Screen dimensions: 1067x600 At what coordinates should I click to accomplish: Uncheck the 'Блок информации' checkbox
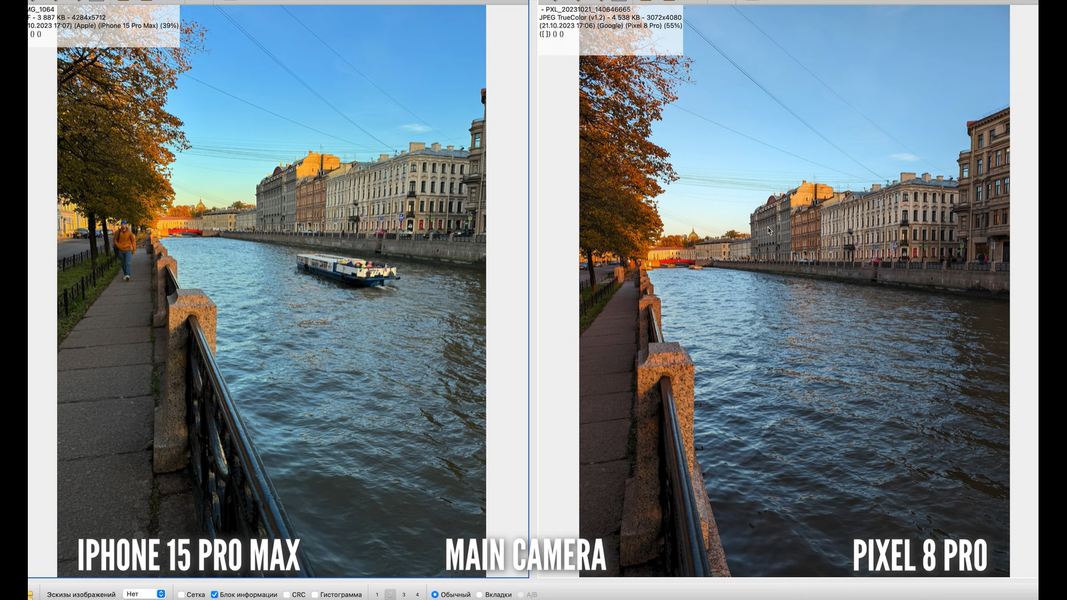[x=214, y=594]
